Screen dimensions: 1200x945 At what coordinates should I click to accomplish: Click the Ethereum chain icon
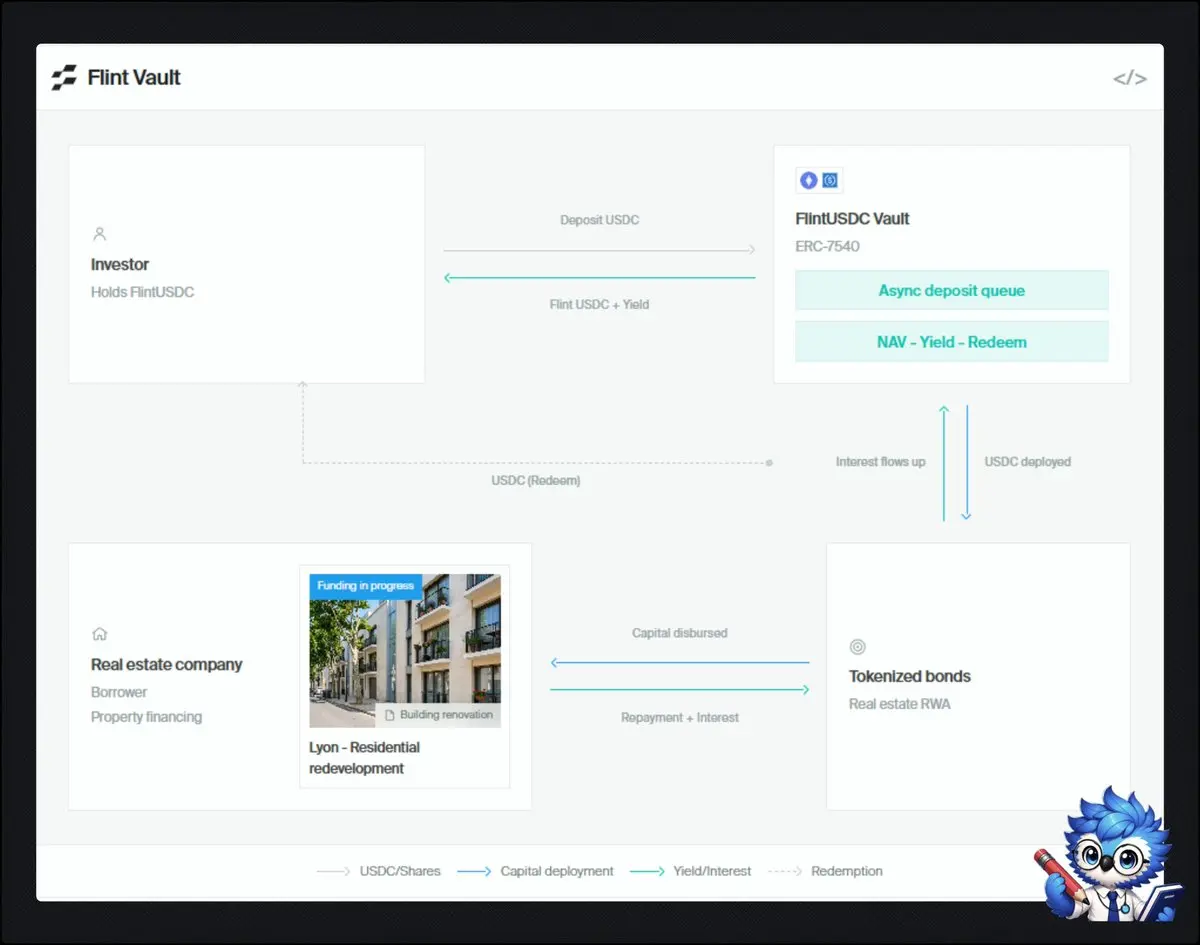click(x=808, y=181)
